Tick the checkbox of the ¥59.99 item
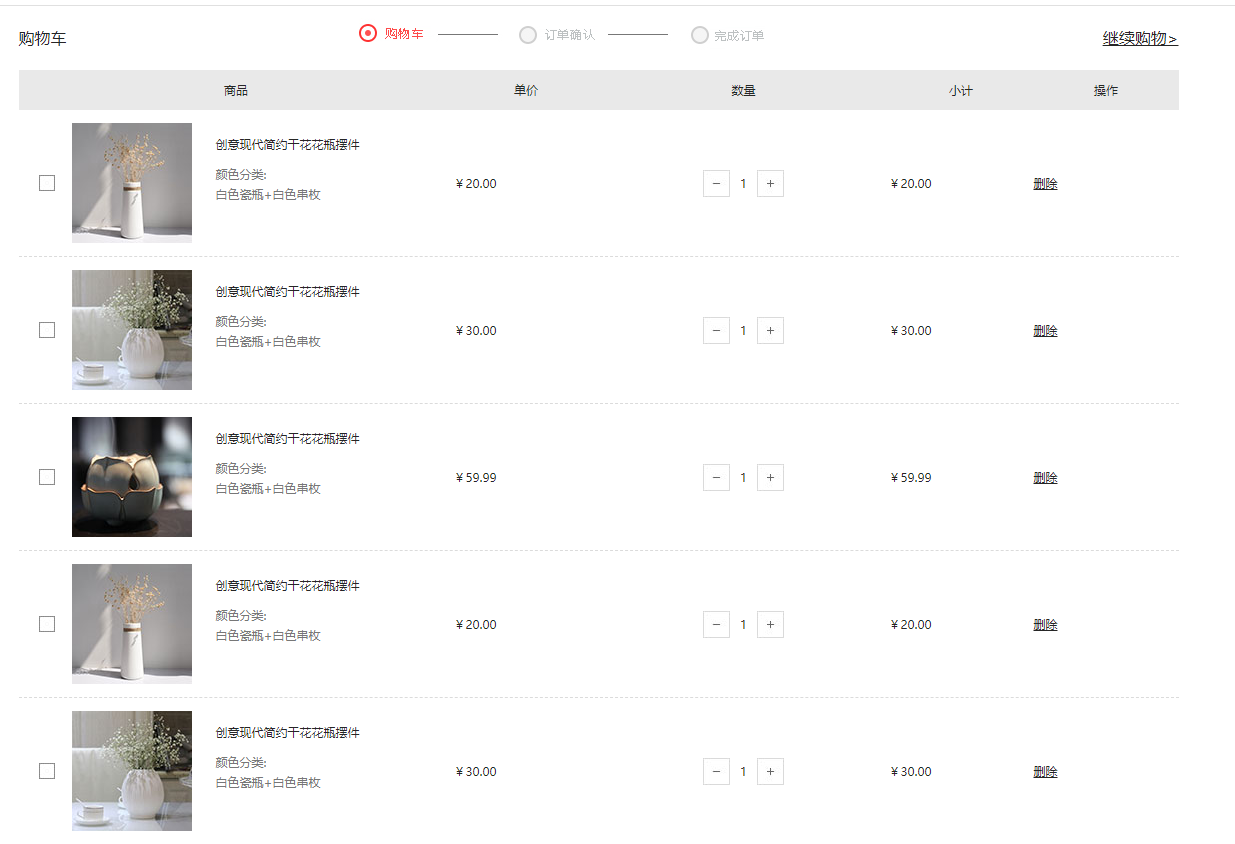The image size is (1235, 844). (47, 477)
